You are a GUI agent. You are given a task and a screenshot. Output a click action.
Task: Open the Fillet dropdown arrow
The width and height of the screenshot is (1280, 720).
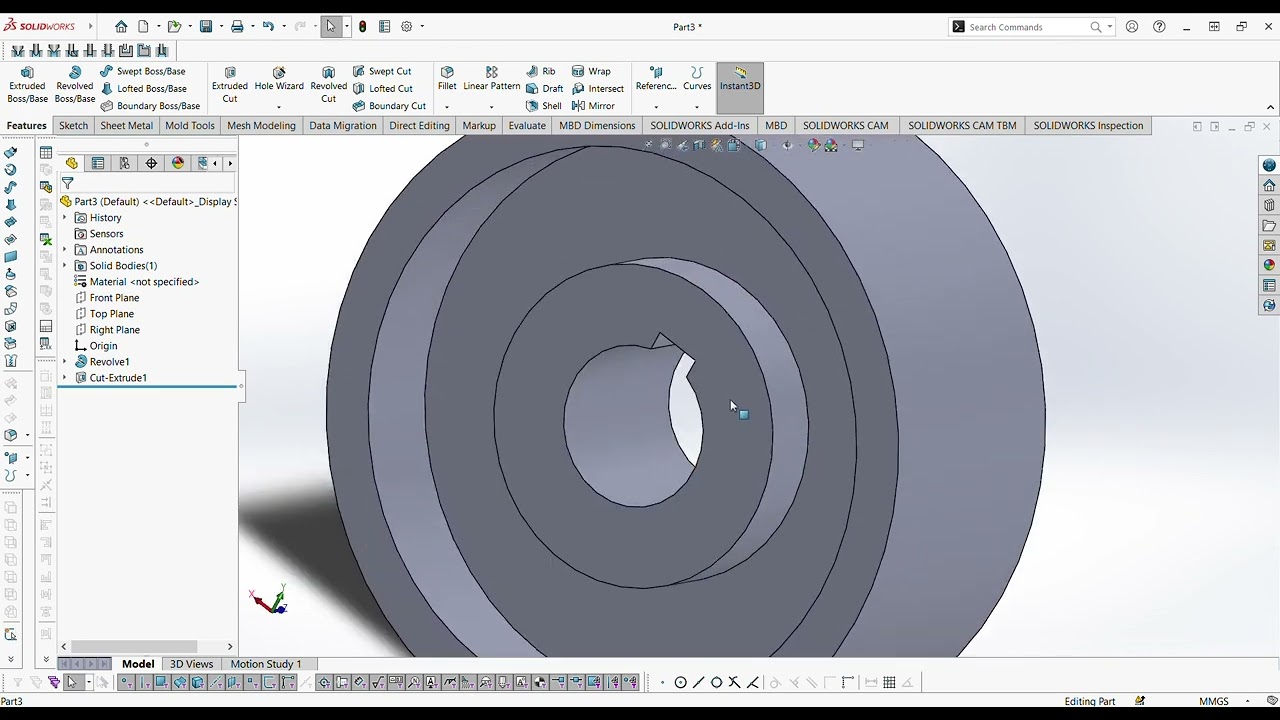pyautogui.click(x=447, y=107)
